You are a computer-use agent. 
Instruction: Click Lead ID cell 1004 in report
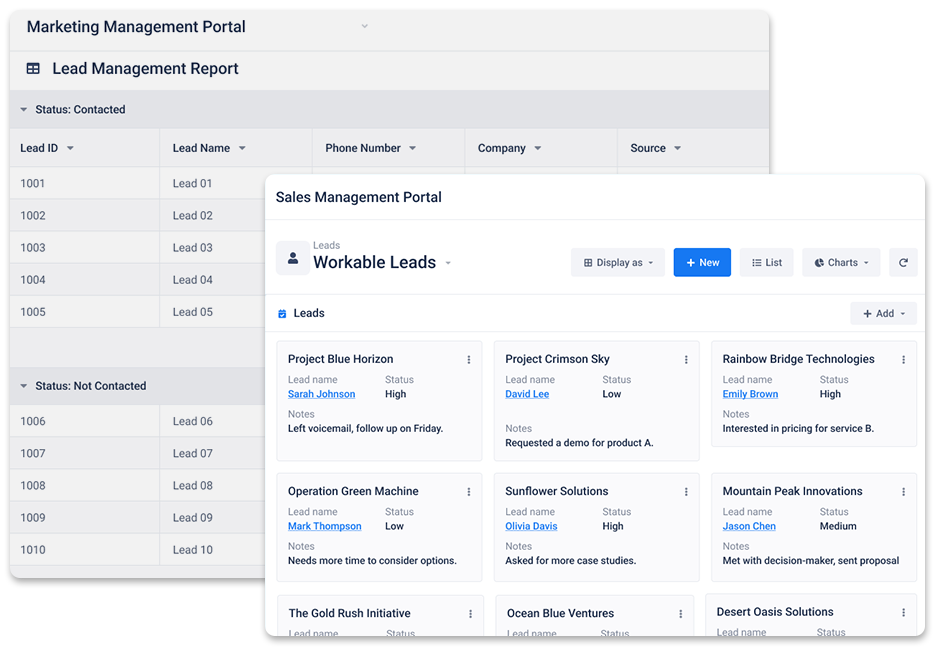pyautogui.click(x=85, y=280)
